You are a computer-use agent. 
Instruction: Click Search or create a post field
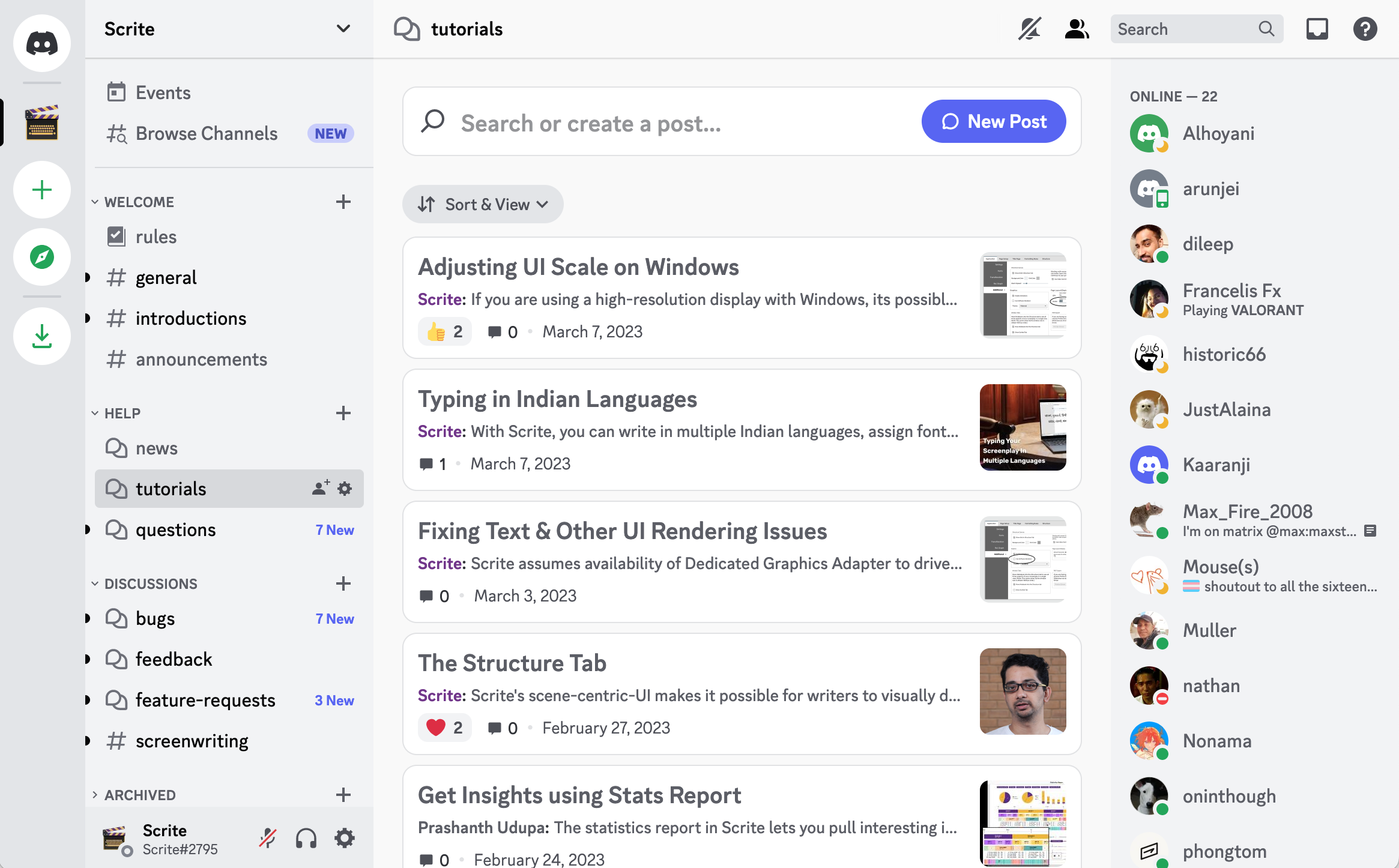pyautogui.click(x=684, y=123)
